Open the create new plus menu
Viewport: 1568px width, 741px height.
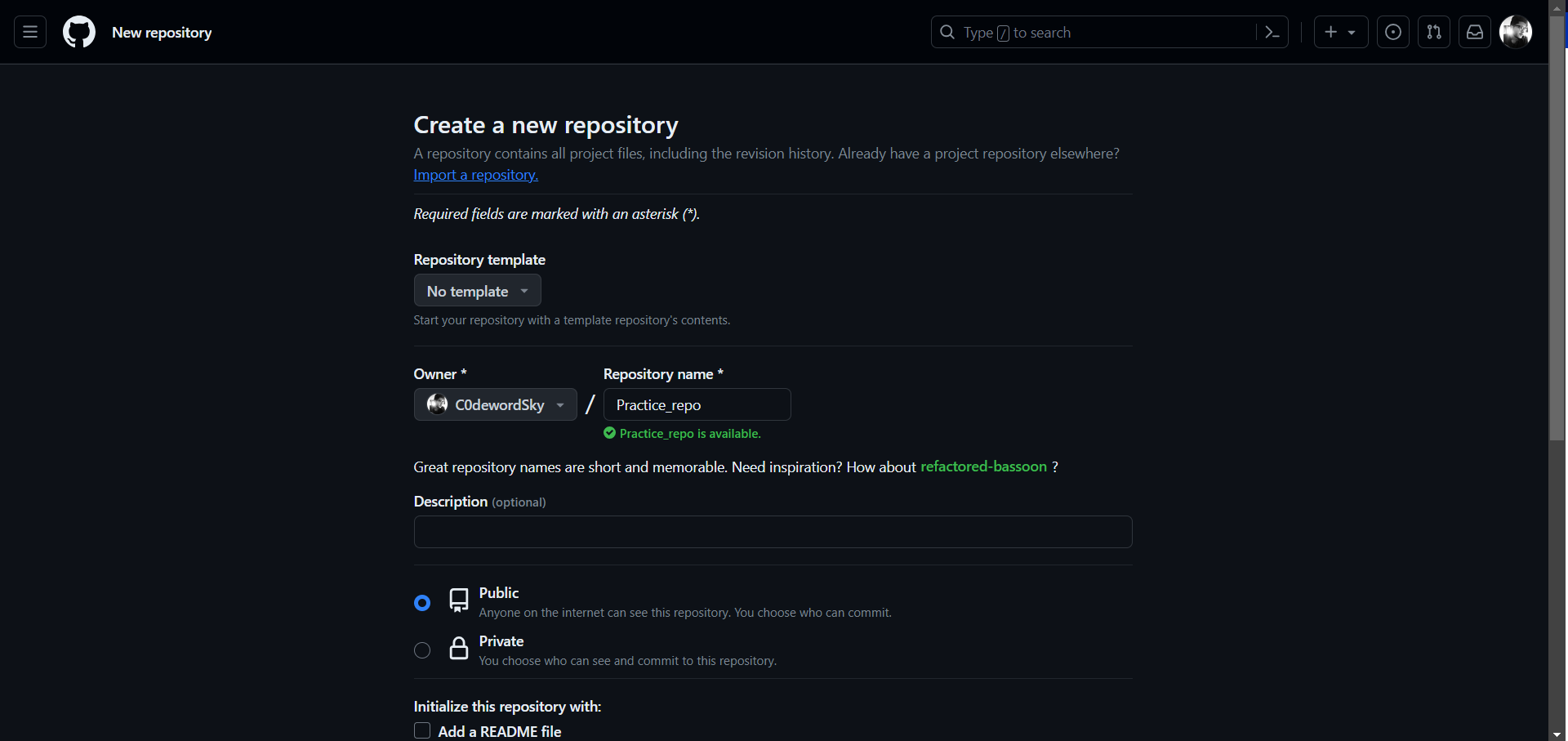(1341, 32)
